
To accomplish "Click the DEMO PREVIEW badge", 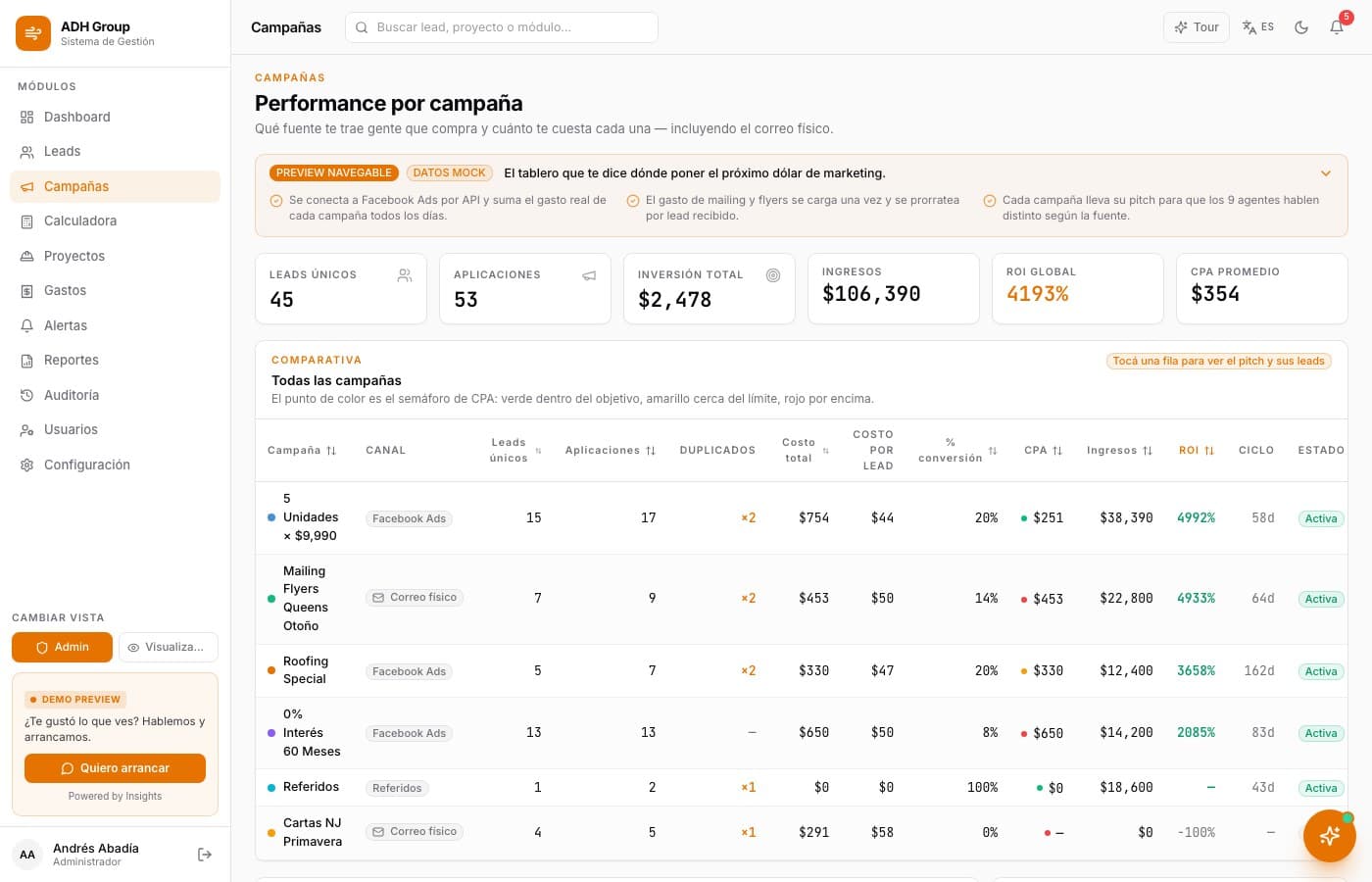I will click(75, 700).
